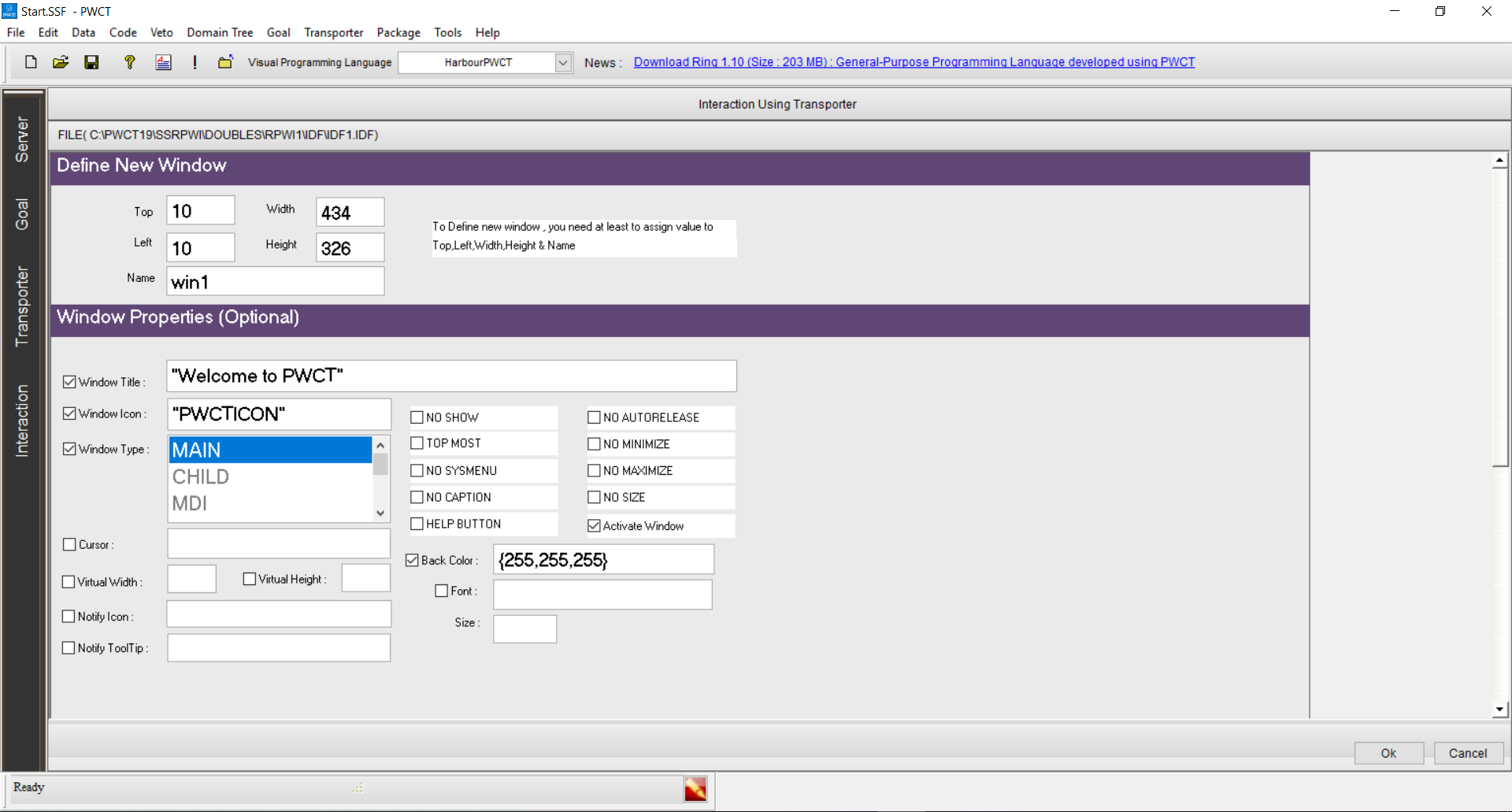The image size is (1512, 812).
Task: Enable the Virtual Height checkbox
Action: click(250, 579)
